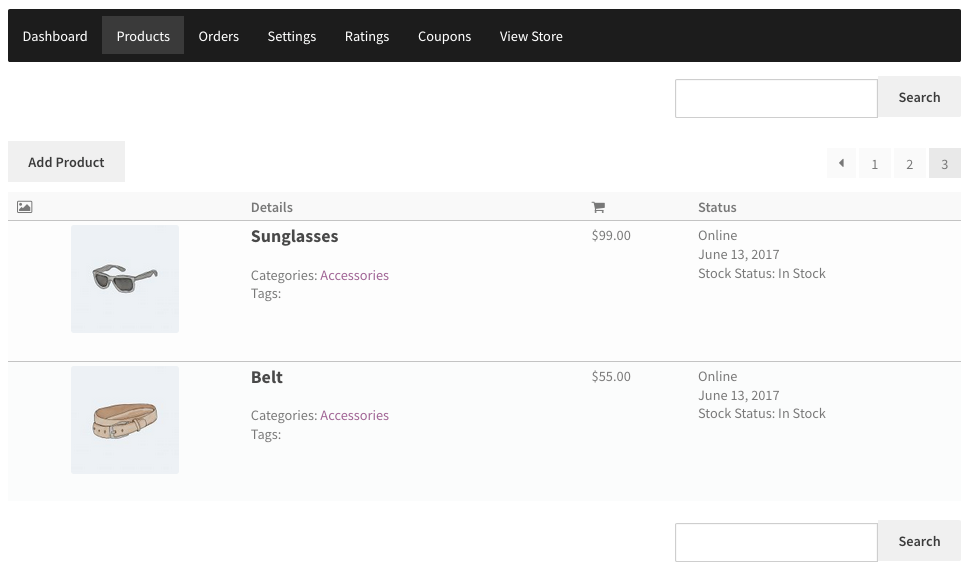Focus the bottom search input field
This screenshot has width=972, height=574.
point(776,542)
